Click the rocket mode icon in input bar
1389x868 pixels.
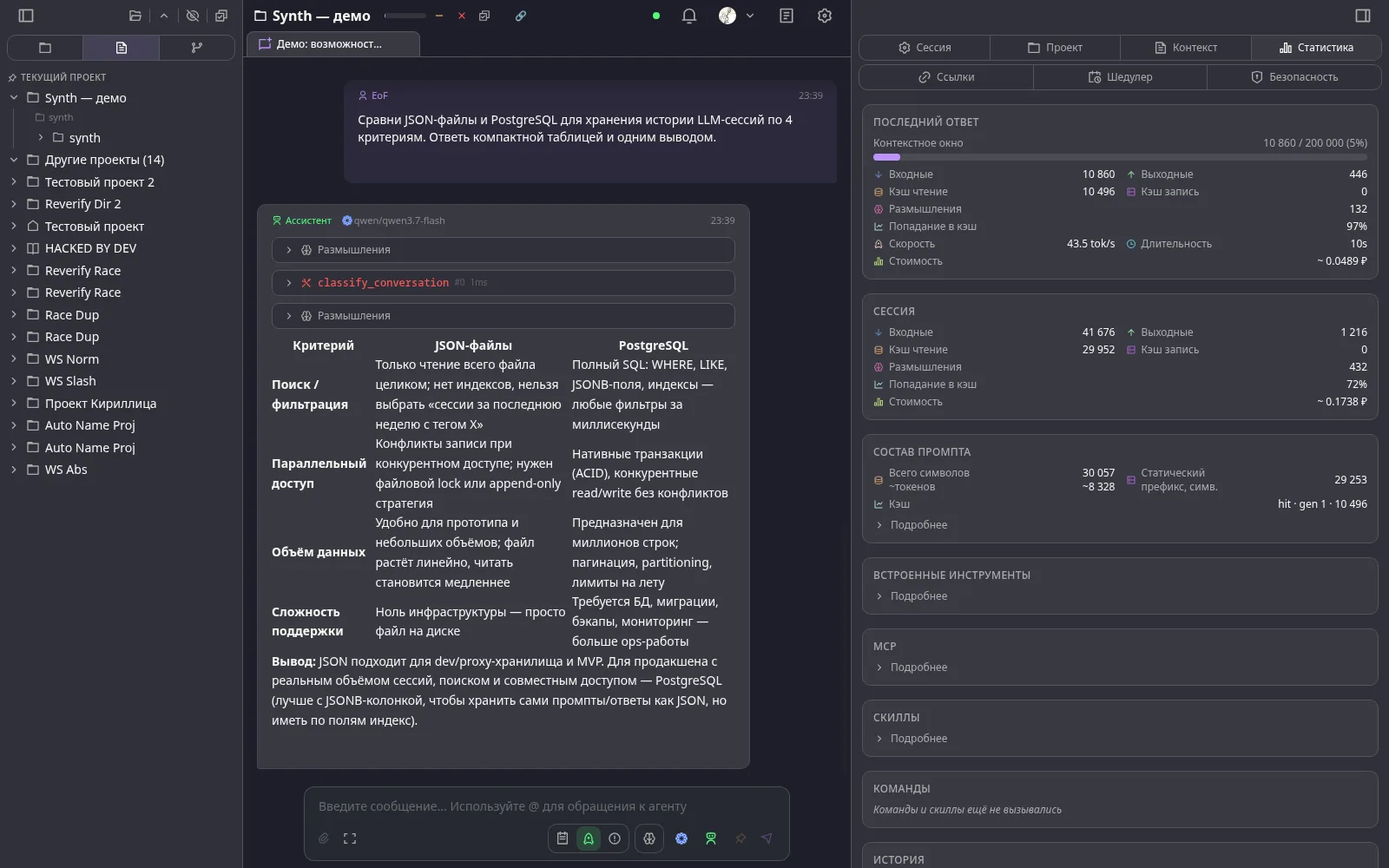click(589, 838)
